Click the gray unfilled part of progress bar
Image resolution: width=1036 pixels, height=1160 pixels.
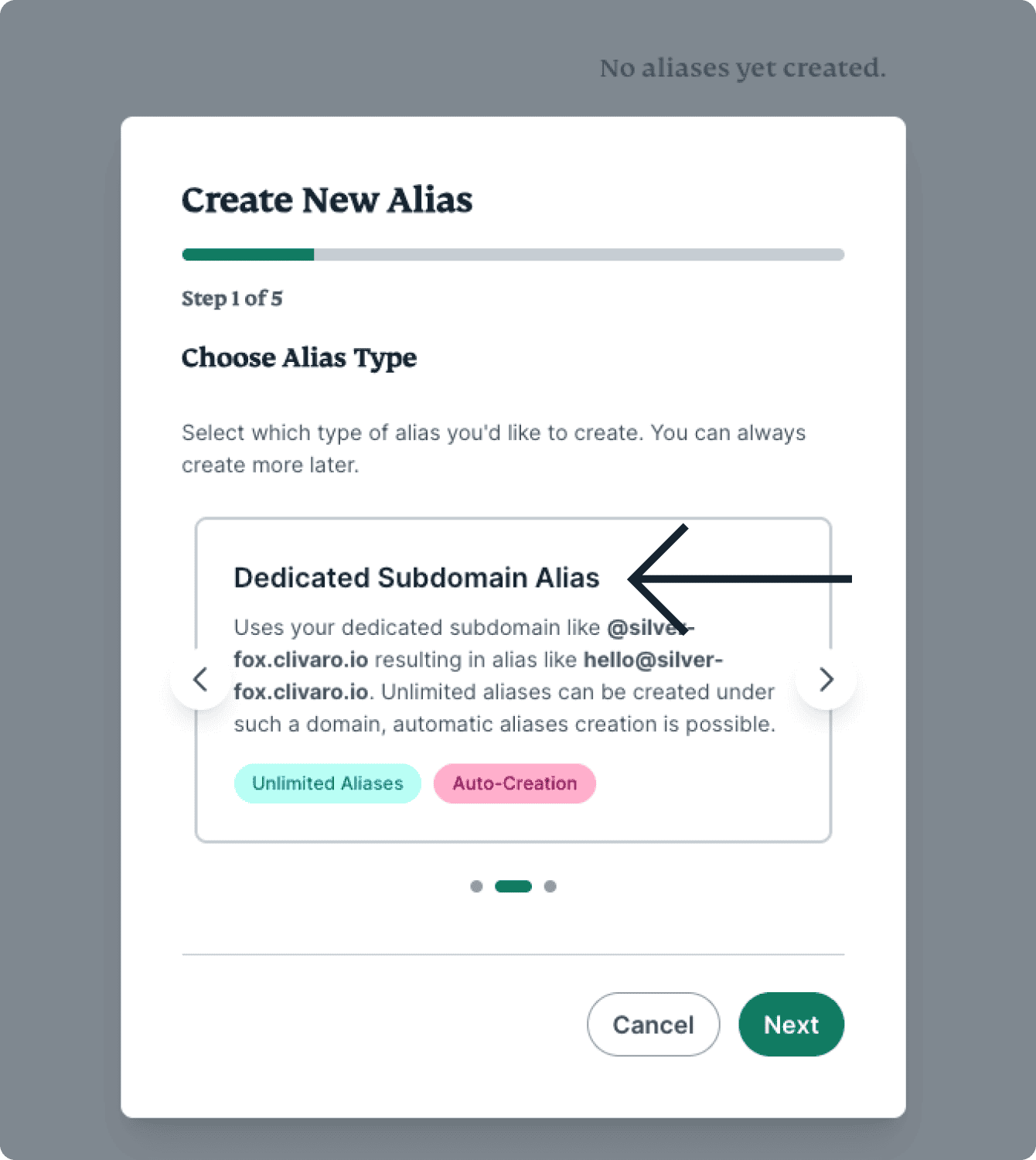click(x=578, y=254)
